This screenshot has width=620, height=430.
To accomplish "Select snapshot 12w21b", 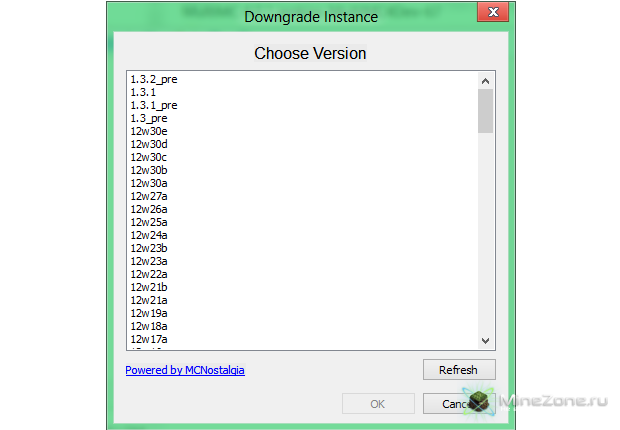I will [x=149, y=287].
